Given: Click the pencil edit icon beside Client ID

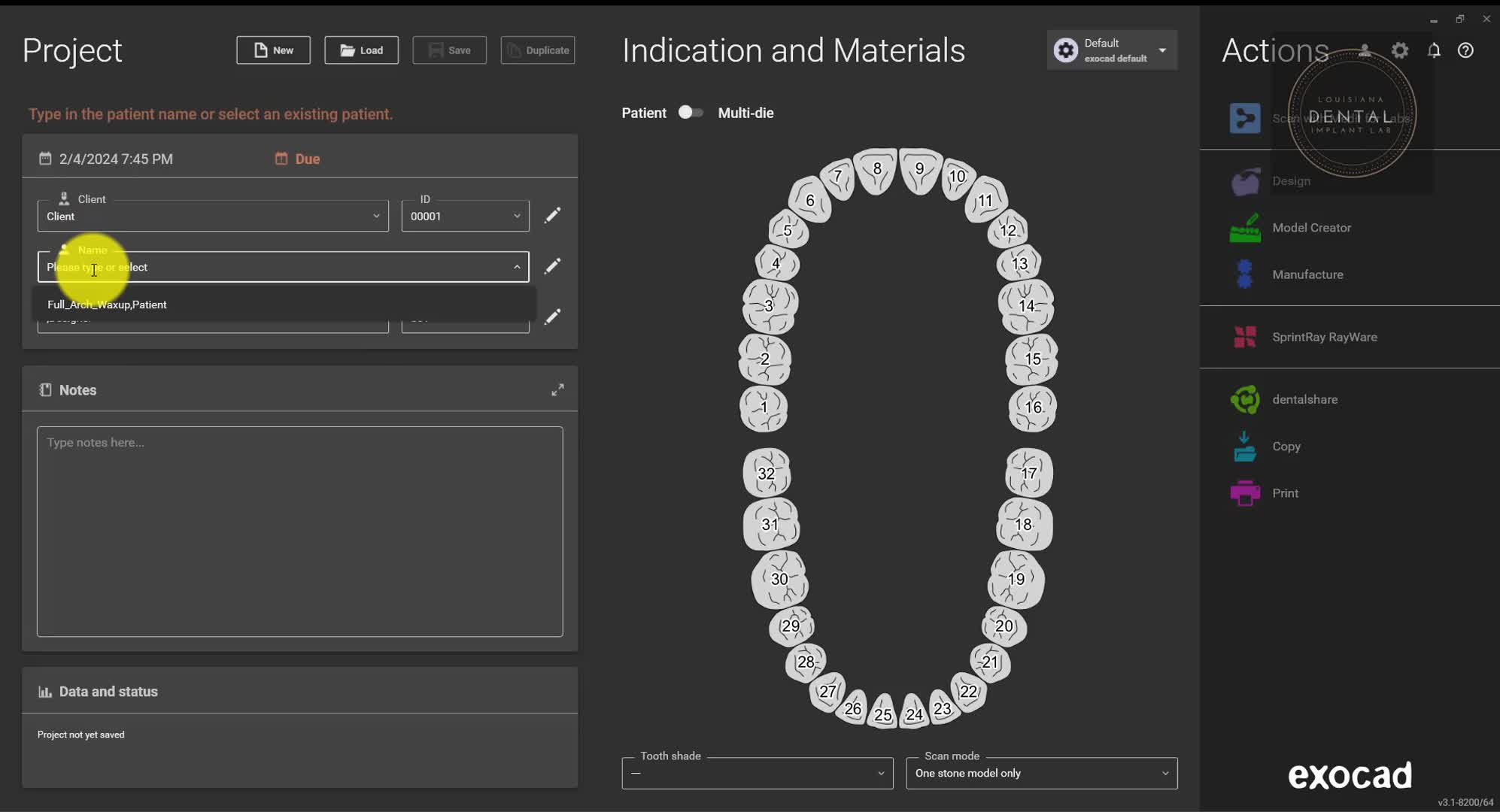Looking at the screenshot, I should pyautogui.click(x=552, y=216).
